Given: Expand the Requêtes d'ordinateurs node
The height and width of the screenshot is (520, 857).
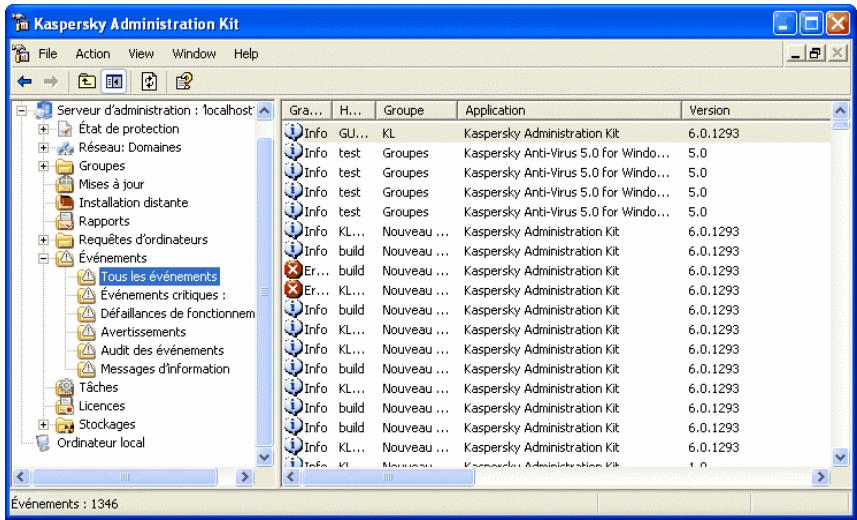Looking at the screenshot, I should (x=44, y=240).
